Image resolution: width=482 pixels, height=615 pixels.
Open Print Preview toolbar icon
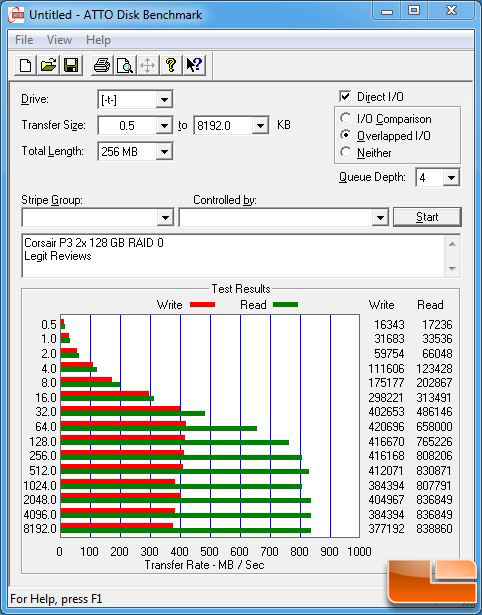coord(125,65)
